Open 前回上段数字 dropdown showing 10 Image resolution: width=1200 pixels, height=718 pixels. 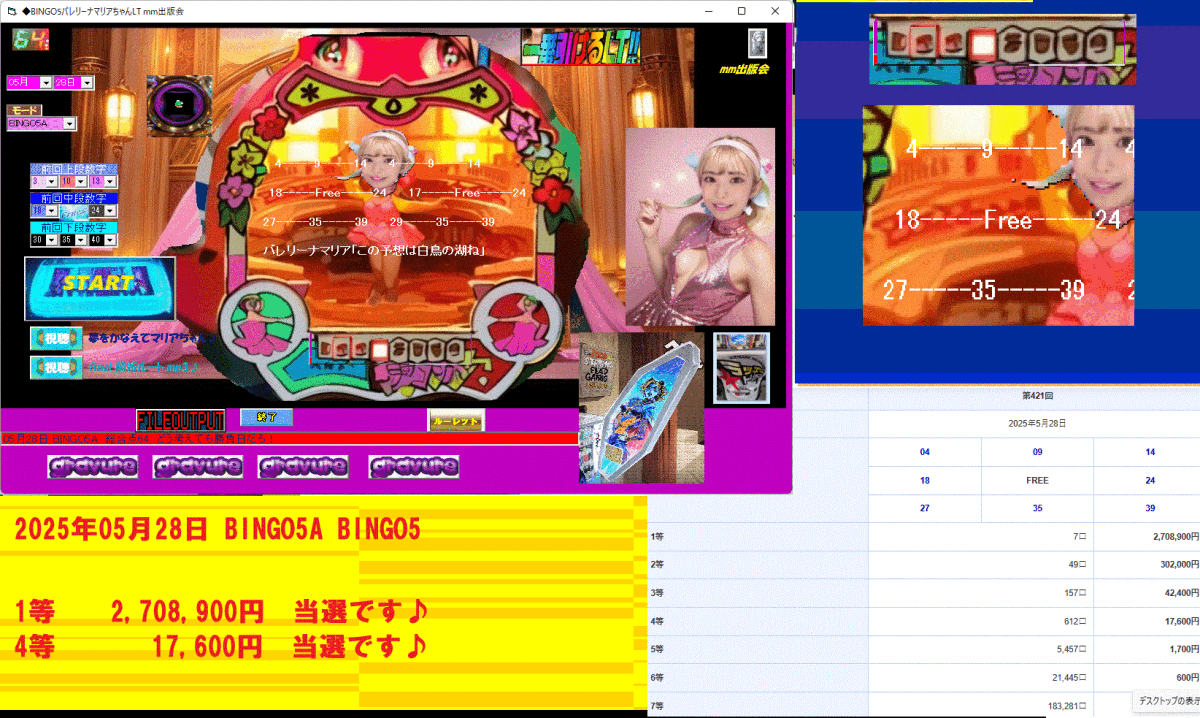(81, 182)
